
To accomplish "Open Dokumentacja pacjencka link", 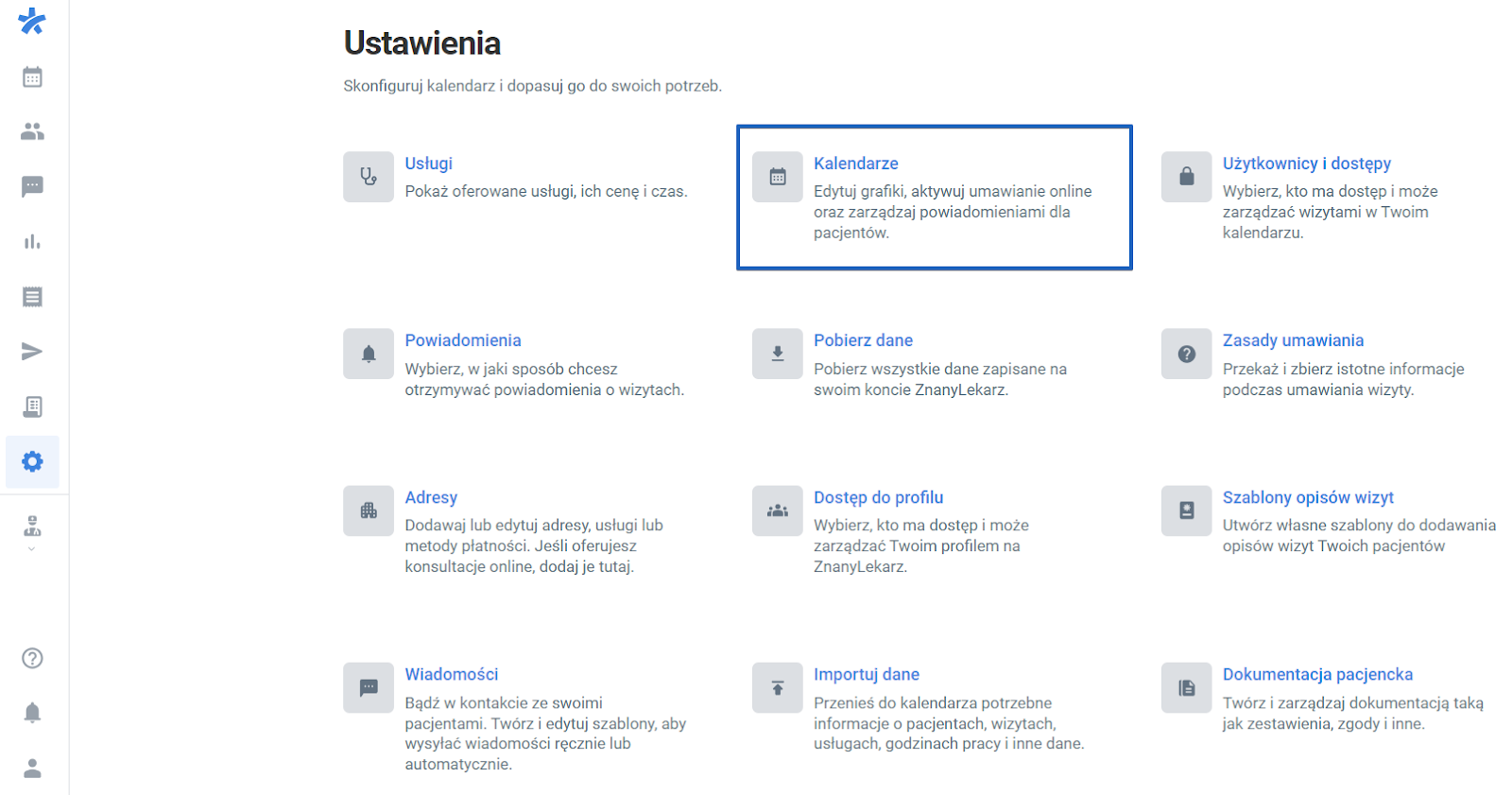I will 1317,674.
